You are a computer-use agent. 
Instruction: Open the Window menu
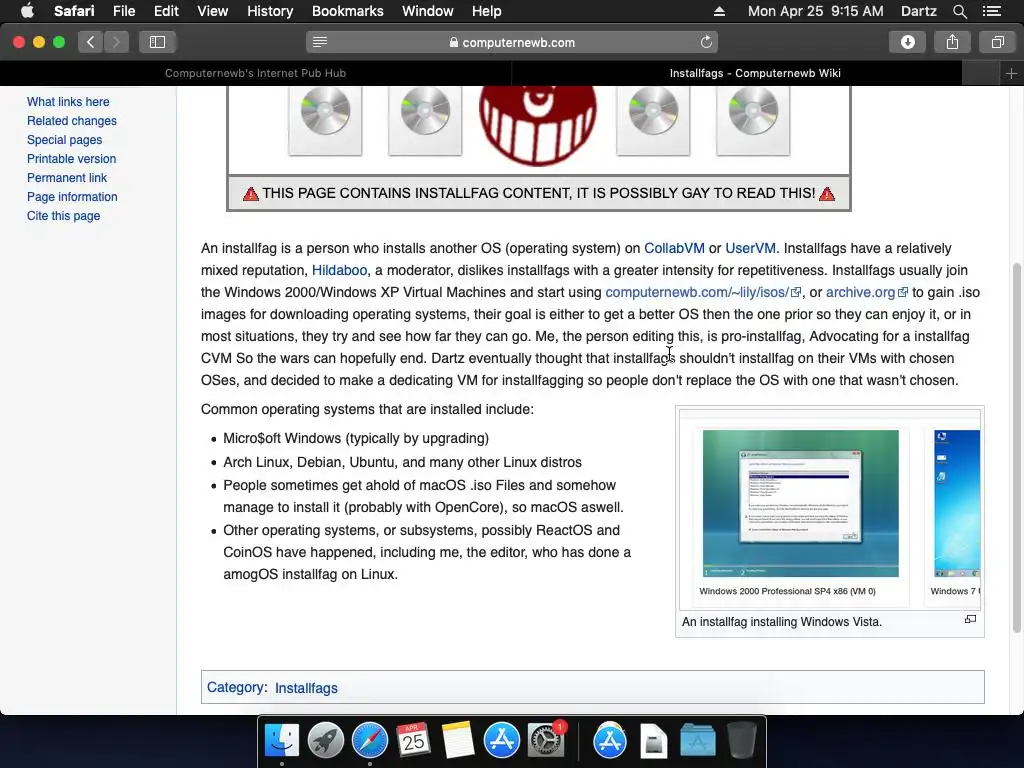[x=428, y=11]
